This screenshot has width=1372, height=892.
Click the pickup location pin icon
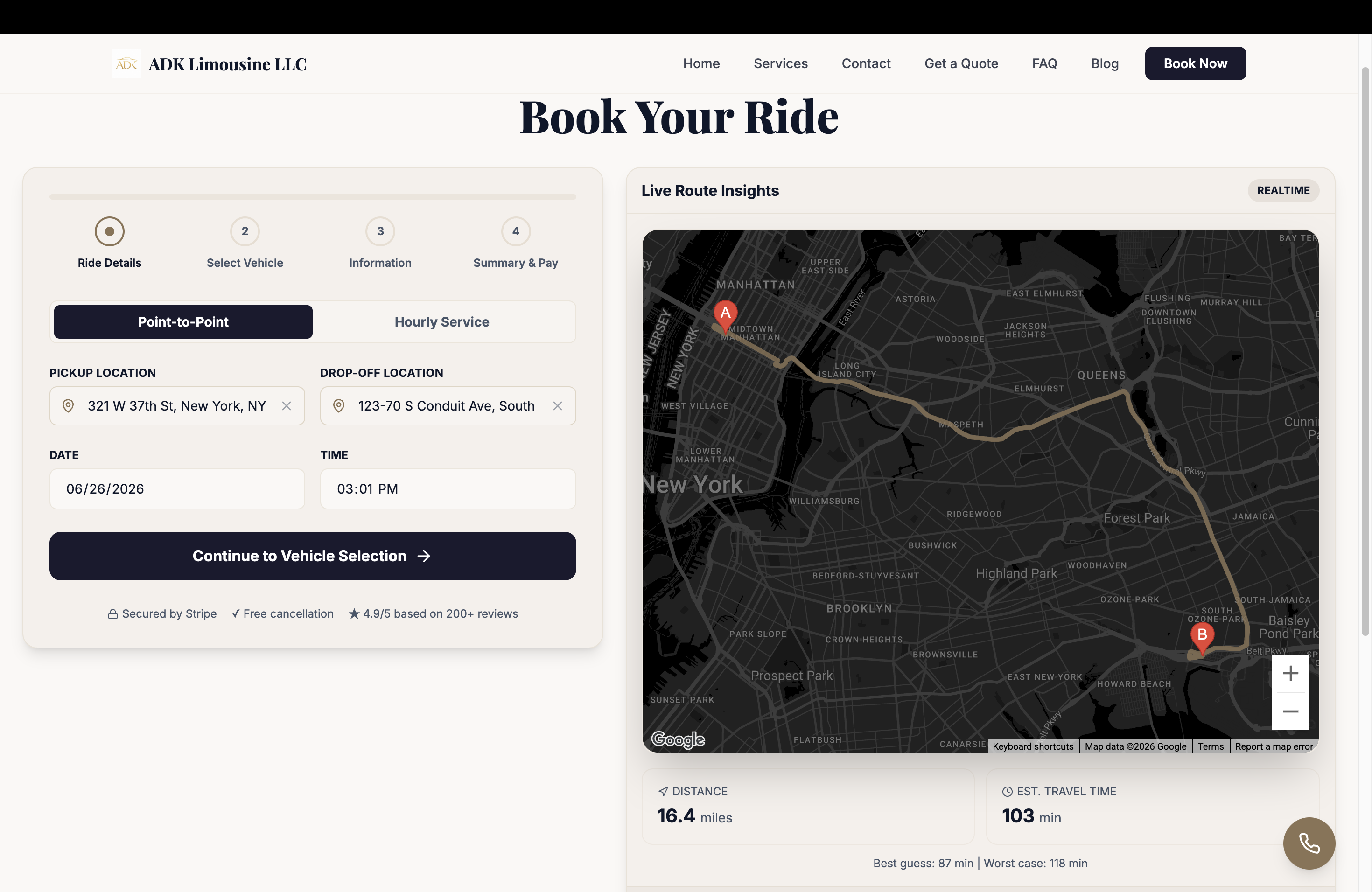point(68,406)
